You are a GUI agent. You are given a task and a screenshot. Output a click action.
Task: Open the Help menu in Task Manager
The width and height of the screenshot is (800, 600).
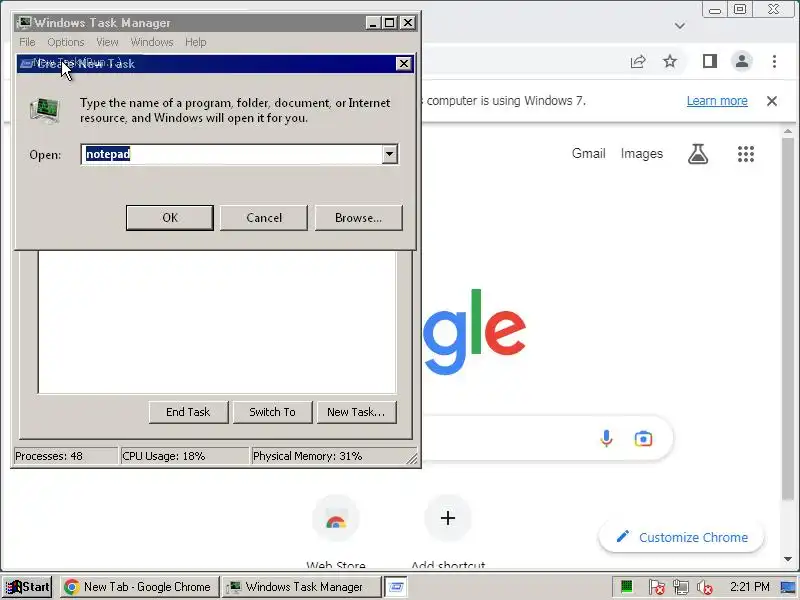[x=195, y=42]
